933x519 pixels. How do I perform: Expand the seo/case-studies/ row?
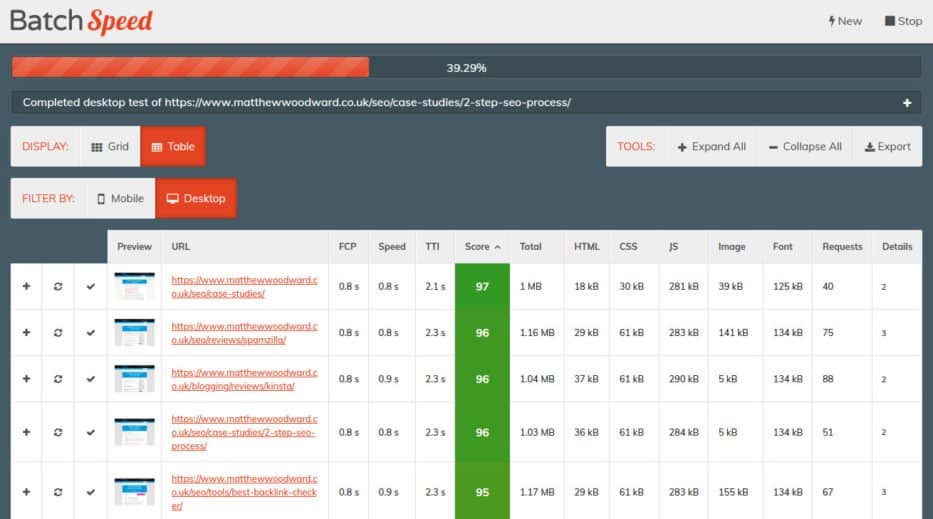coord(26,286)
